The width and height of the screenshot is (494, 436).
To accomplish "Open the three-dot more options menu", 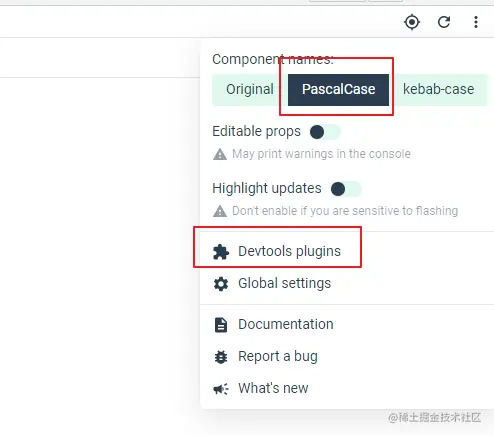I will pyautogui.click(x=476, y=22).
